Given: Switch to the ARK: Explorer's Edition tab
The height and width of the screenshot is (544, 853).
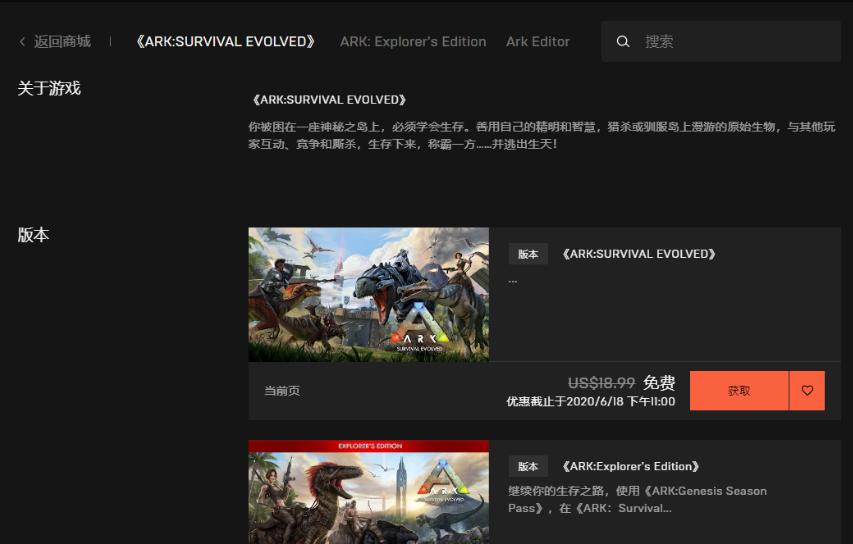Looking at the screenshot, I should (x=413, y=42).
